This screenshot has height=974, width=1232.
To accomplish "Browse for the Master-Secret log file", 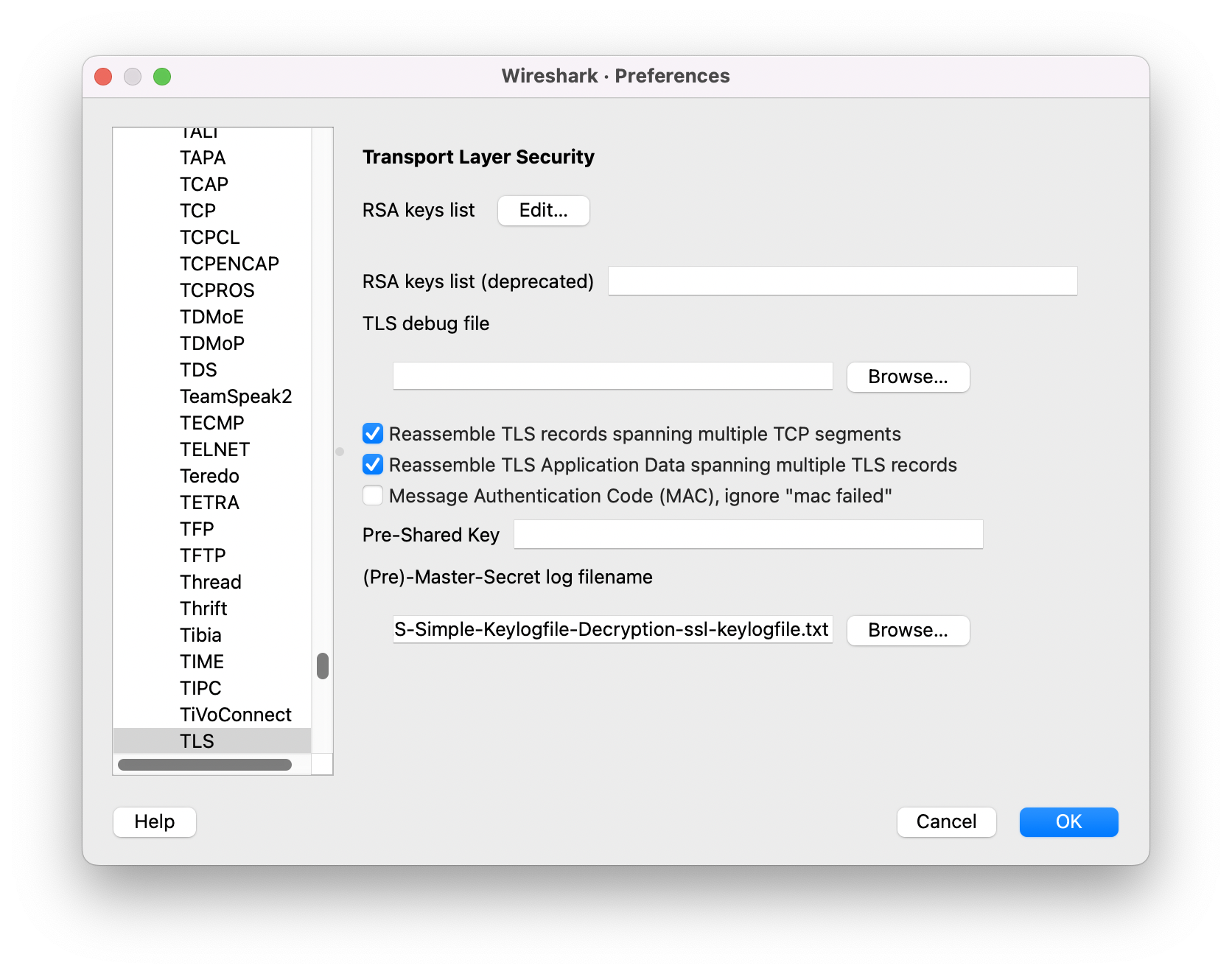I will 908,631.
